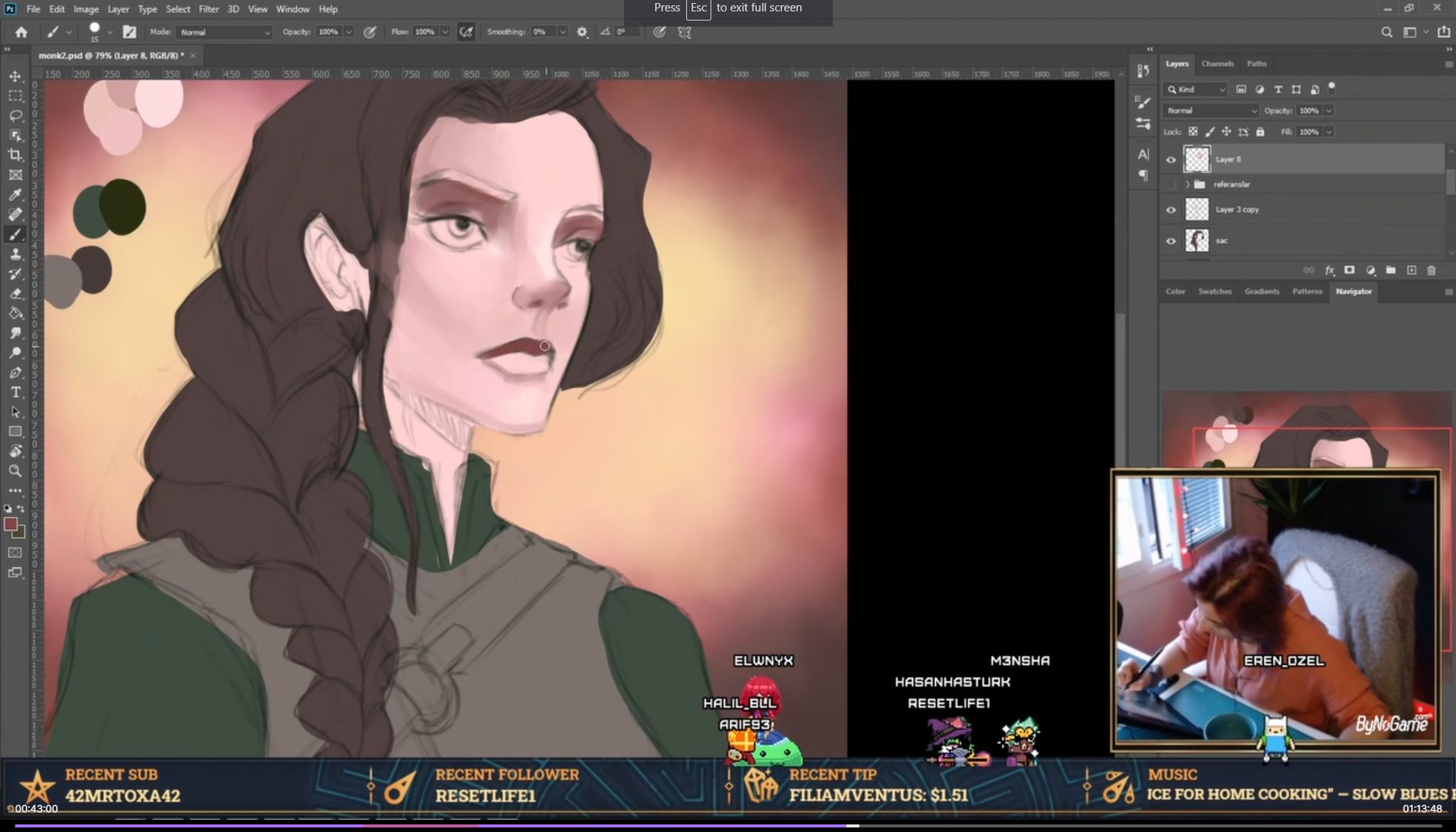Open Flow dropdown arrow
The image size is (1456, 832).
coord(445,32)
